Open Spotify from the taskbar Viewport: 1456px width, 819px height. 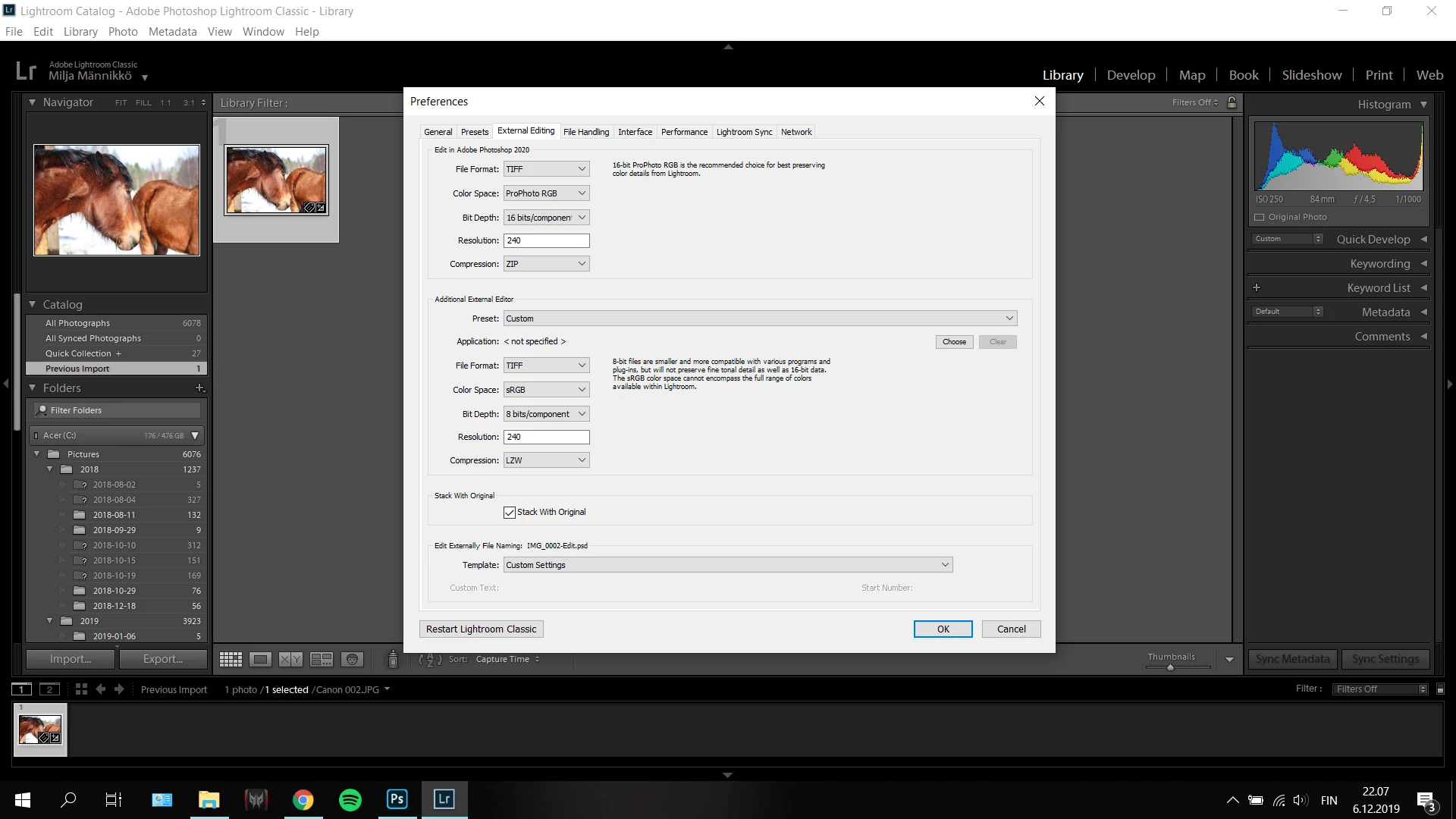[350, 799]
